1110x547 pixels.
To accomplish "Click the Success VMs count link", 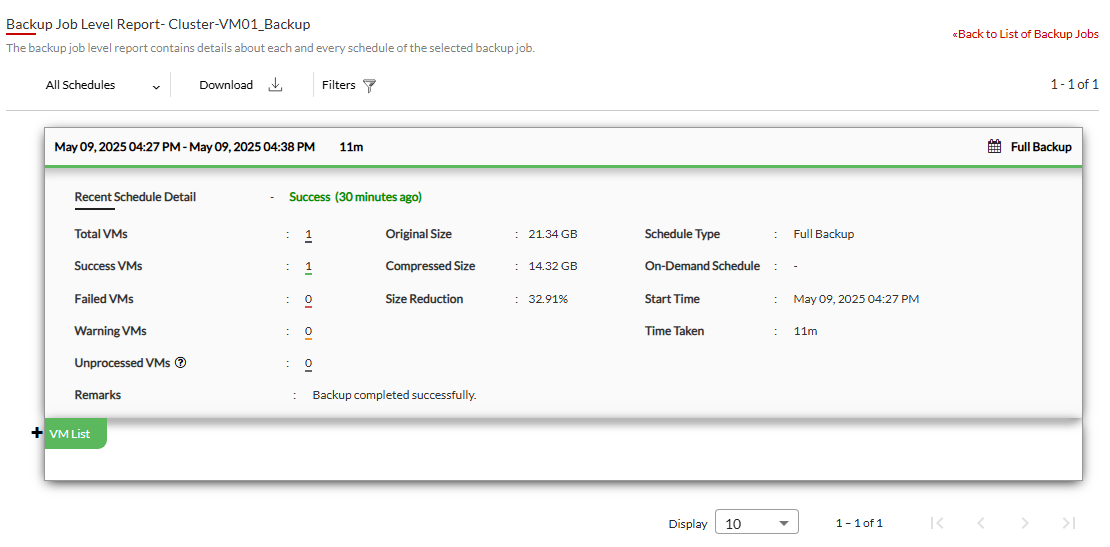I will [309, 267].
